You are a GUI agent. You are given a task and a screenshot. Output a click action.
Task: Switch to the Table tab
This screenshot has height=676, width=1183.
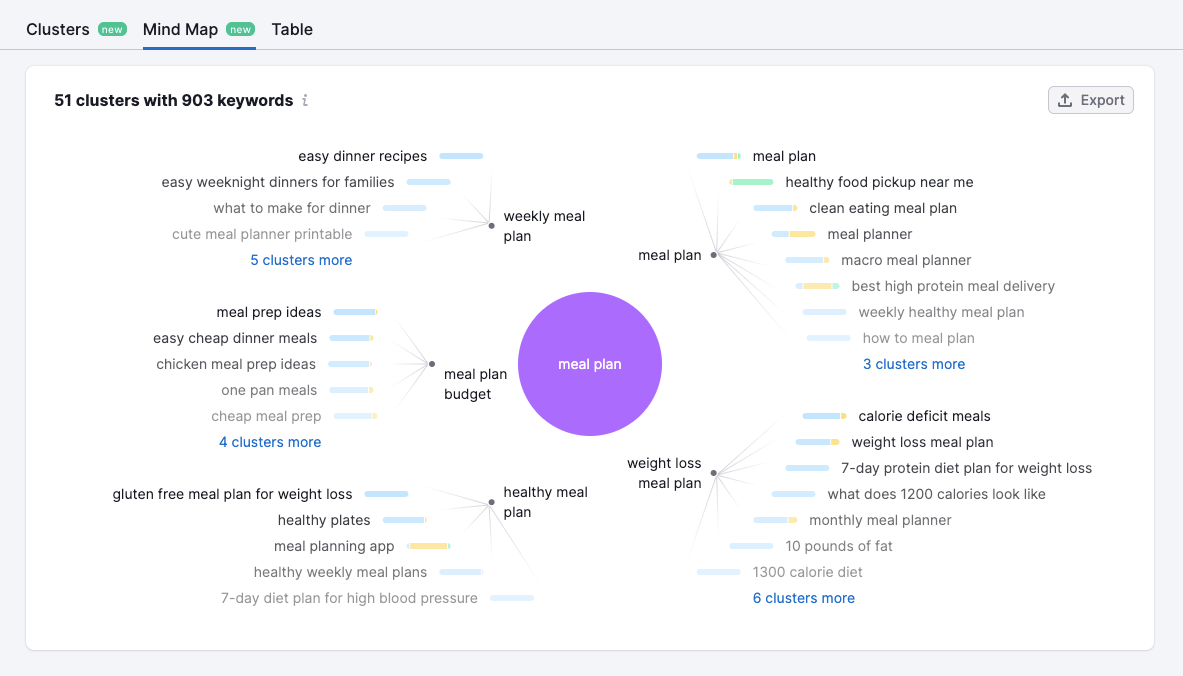[292, 29]
